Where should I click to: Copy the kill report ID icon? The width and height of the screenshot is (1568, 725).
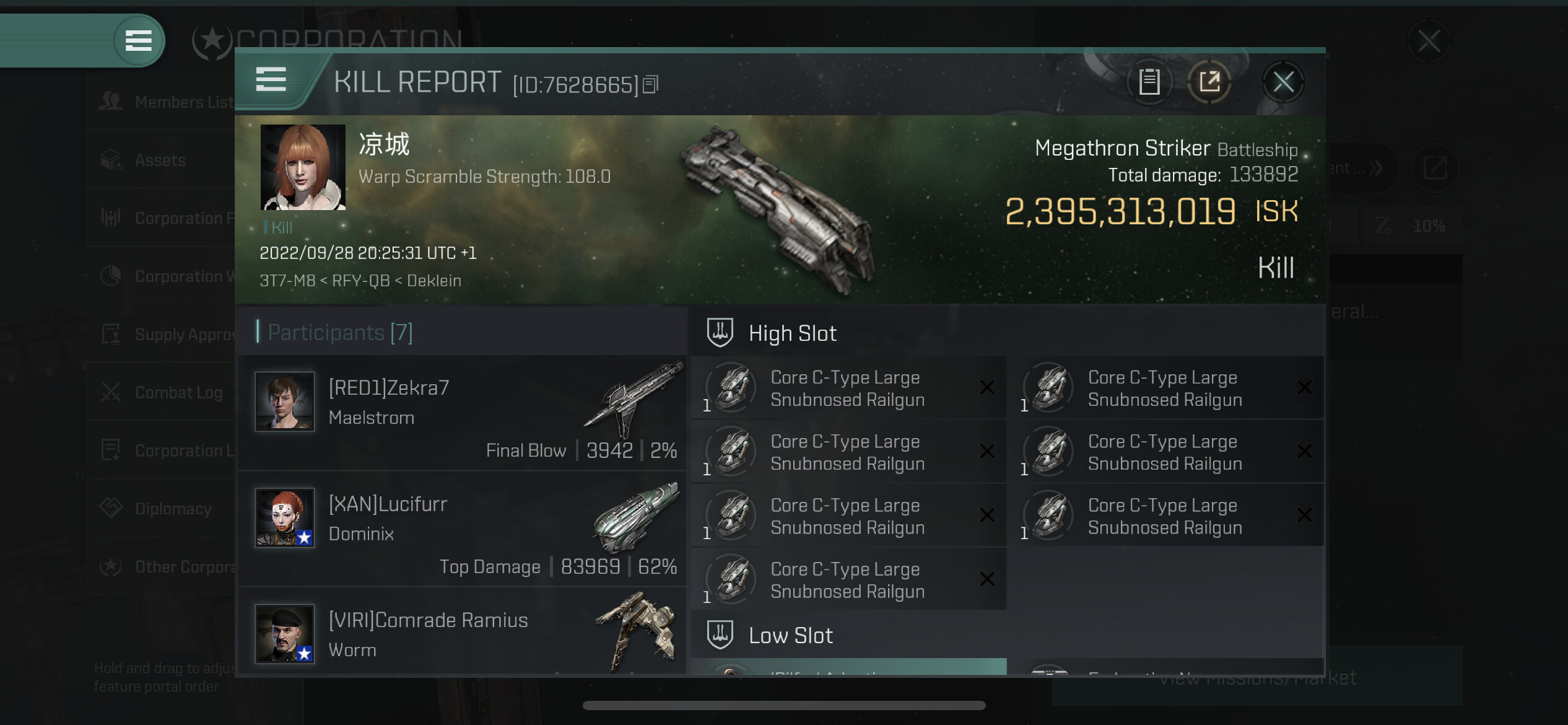coord(650,84)
